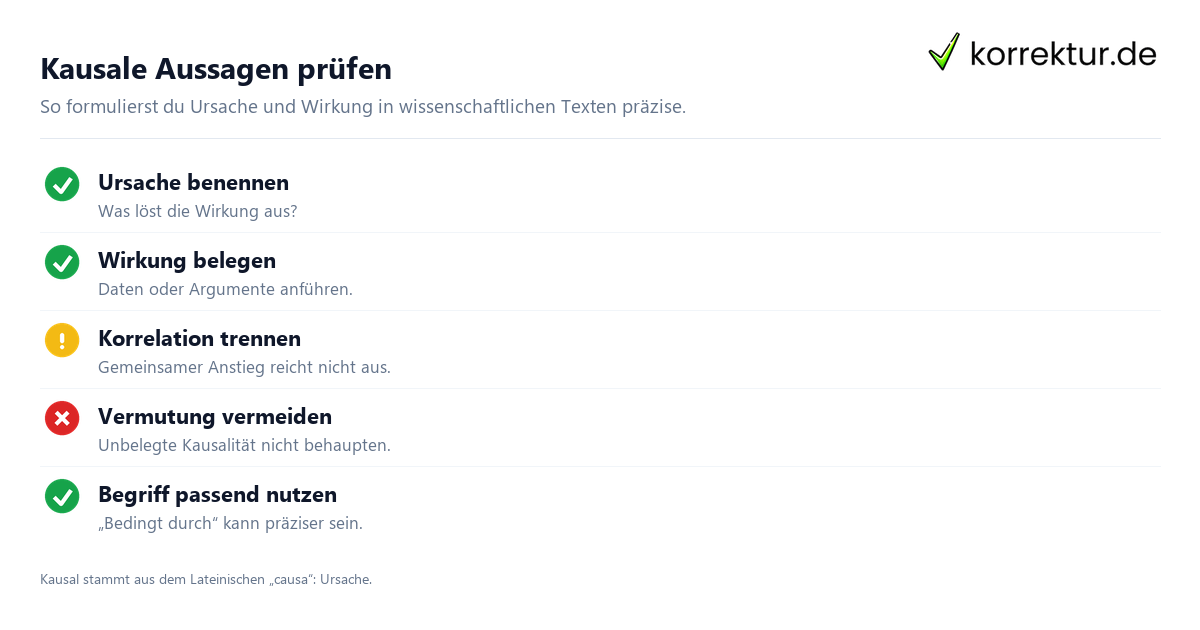Open the korrektur.de logo text
Screen dimensions: 1200x630
tap(1063, 53)
